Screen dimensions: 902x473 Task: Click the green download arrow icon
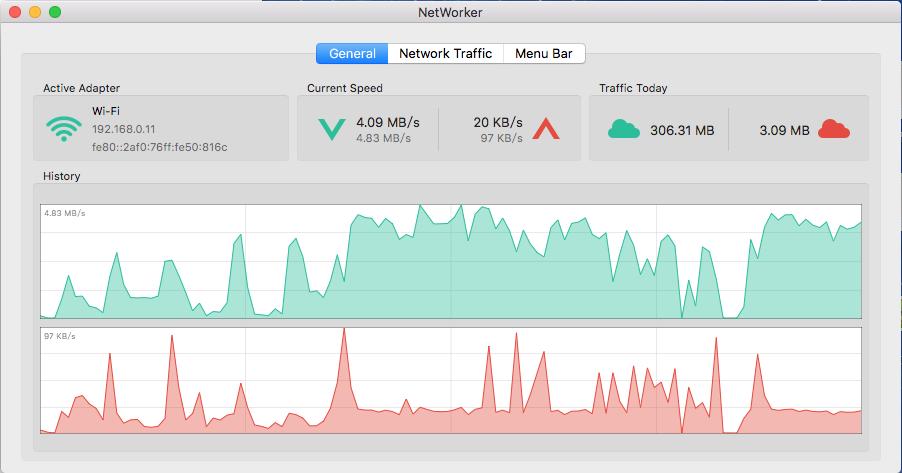pos(328,129)
